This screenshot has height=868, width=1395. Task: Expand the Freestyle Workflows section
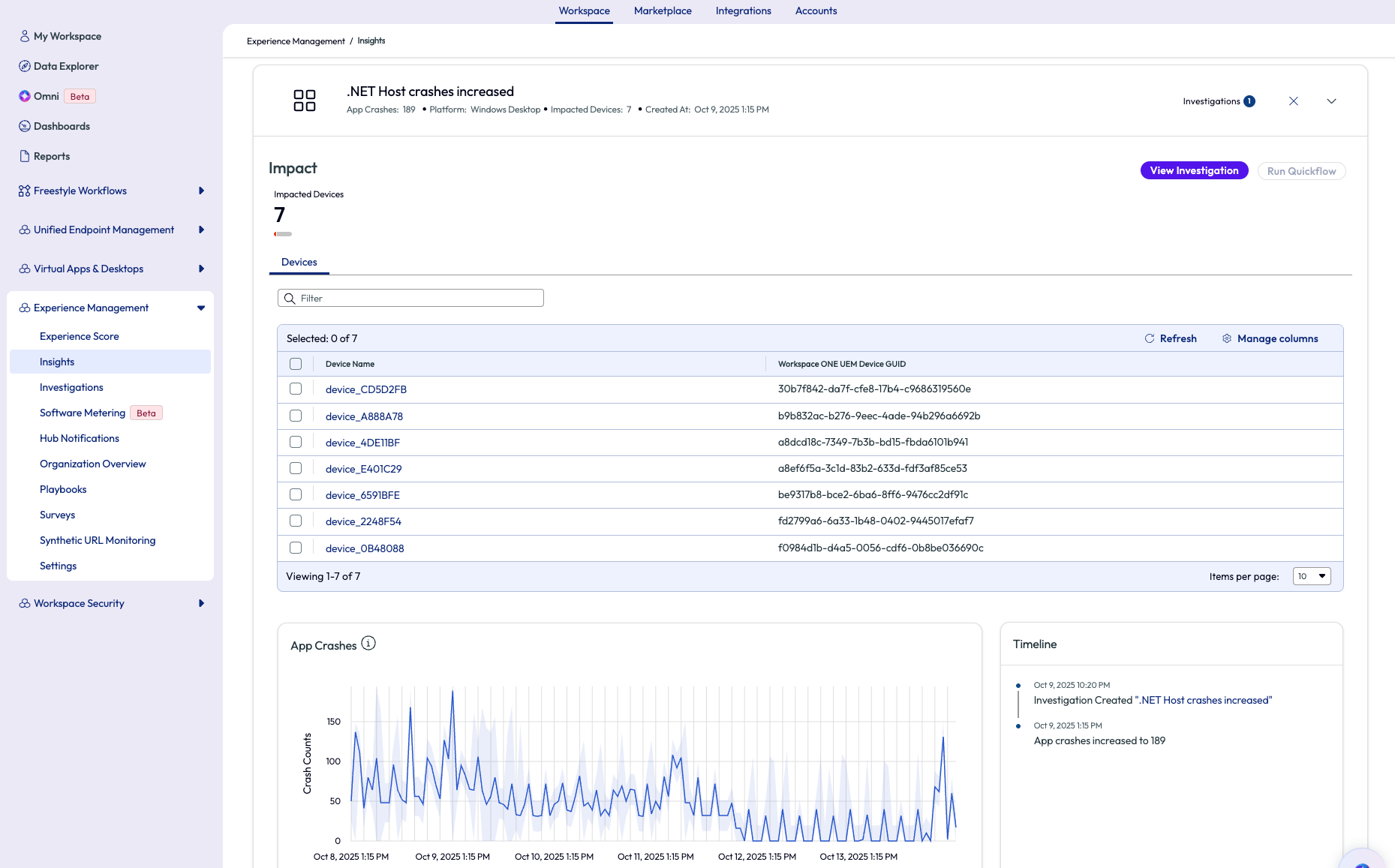(201, 191)
